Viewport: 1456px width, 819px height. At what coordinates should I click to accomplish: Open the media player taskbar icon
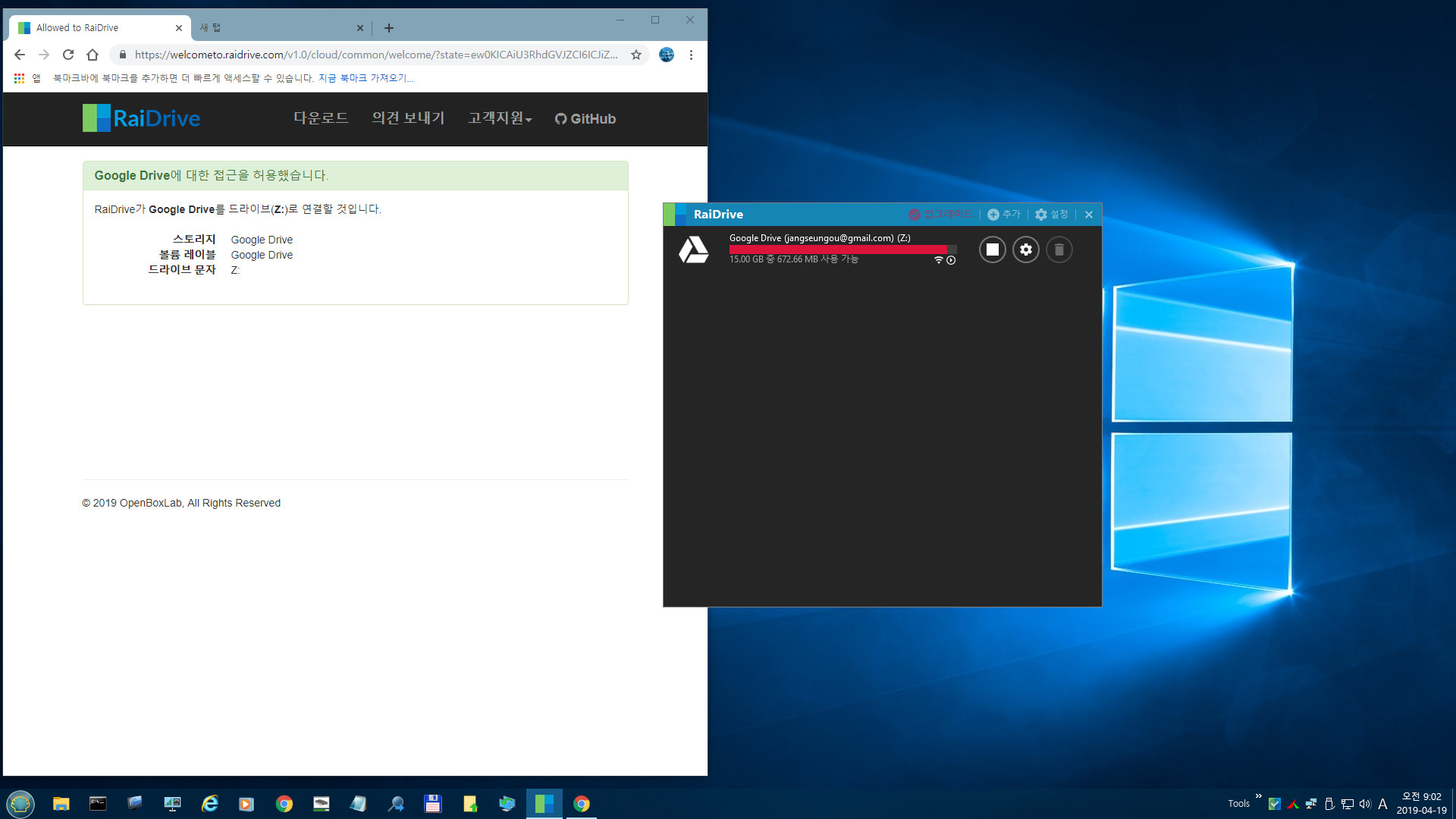(x=246, y=804)
